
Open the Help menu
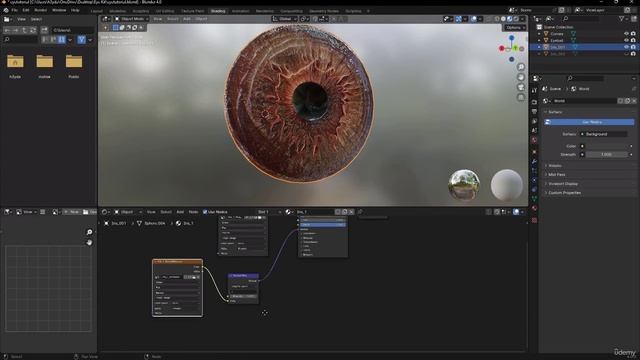point(75,10)
